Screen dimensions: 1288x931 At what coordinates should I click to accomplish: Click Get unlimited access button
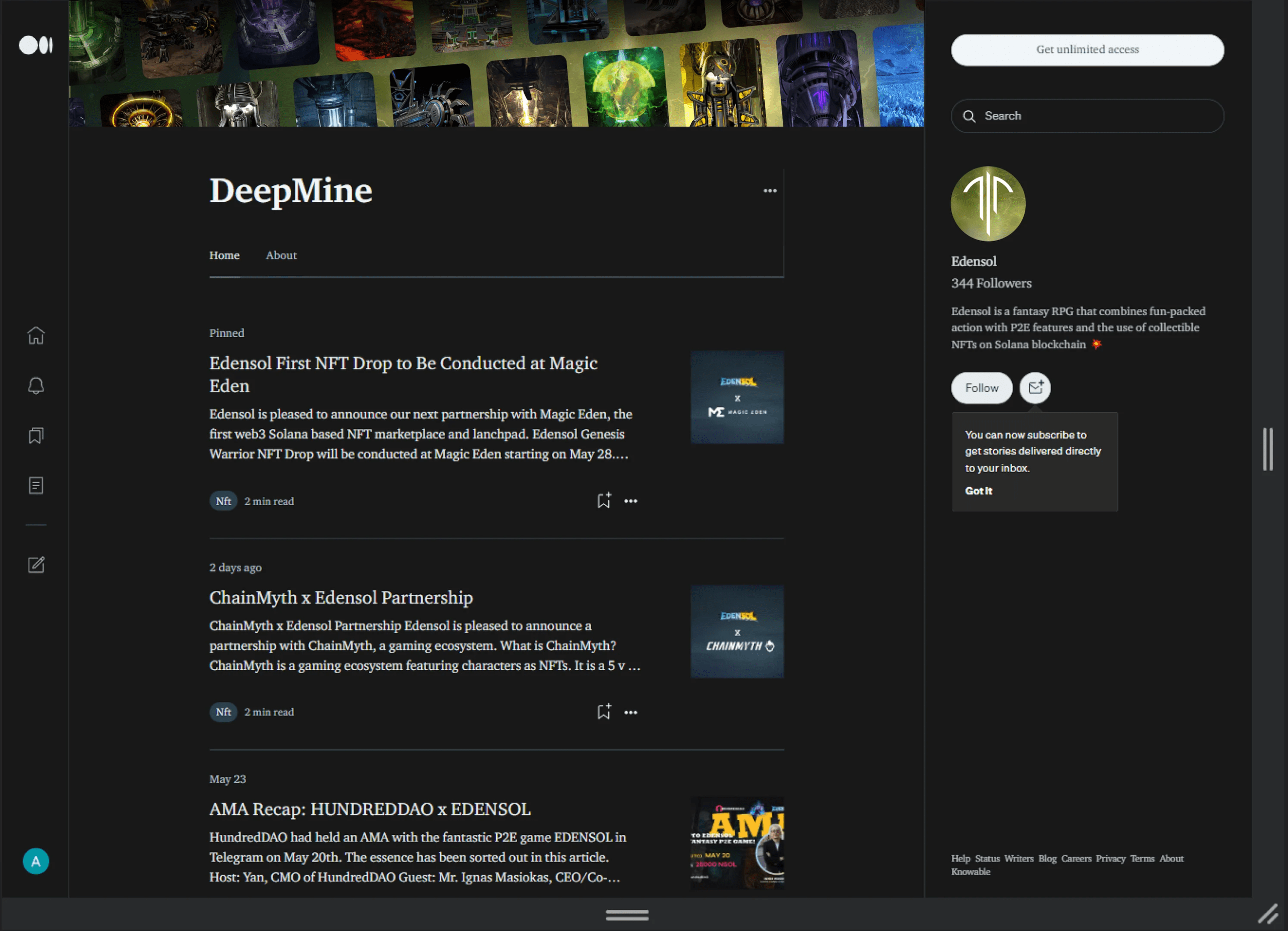(1087, 50)
